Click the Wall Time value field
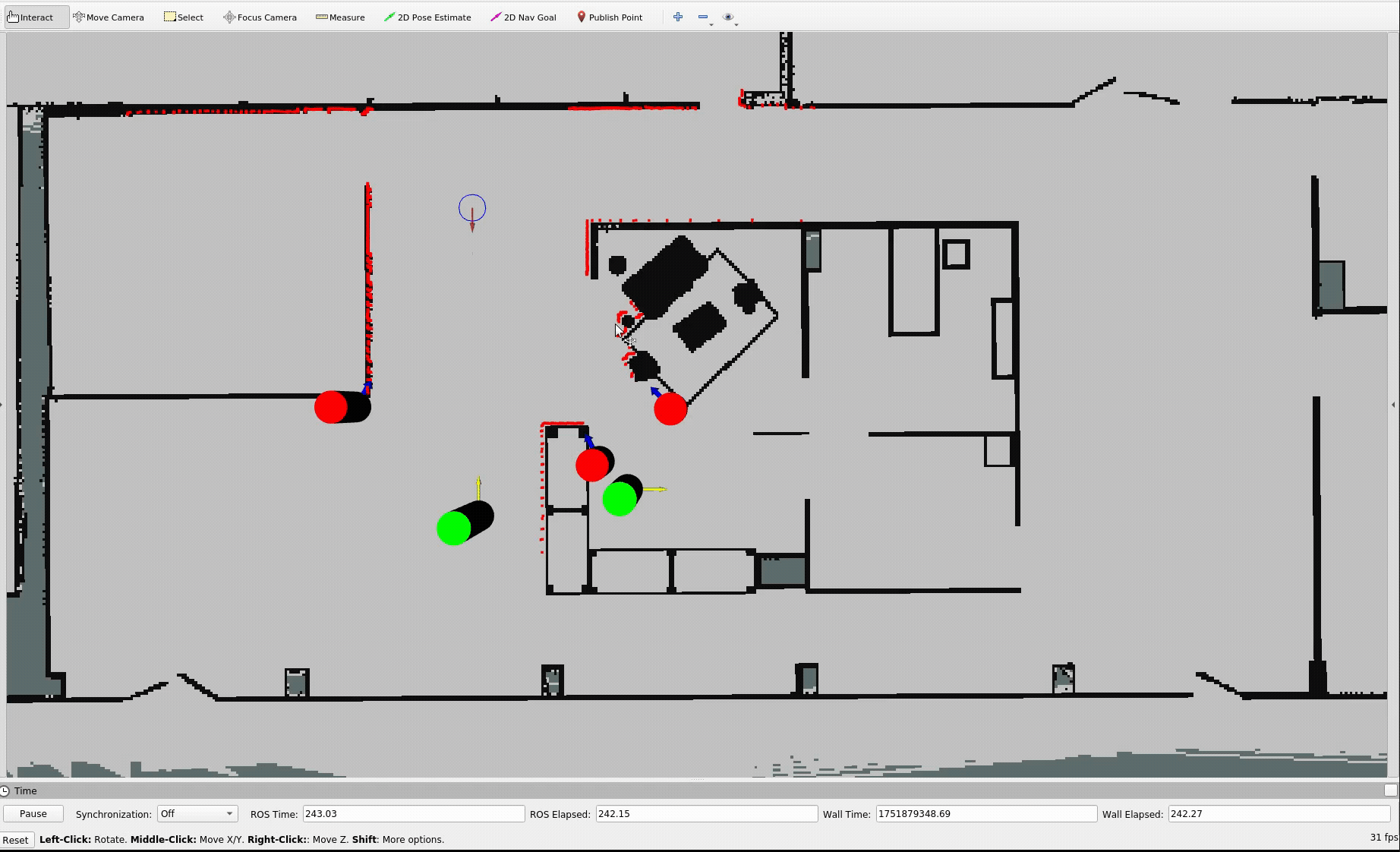The height and width of the screenshot is (852, 1400). [985, 813]
